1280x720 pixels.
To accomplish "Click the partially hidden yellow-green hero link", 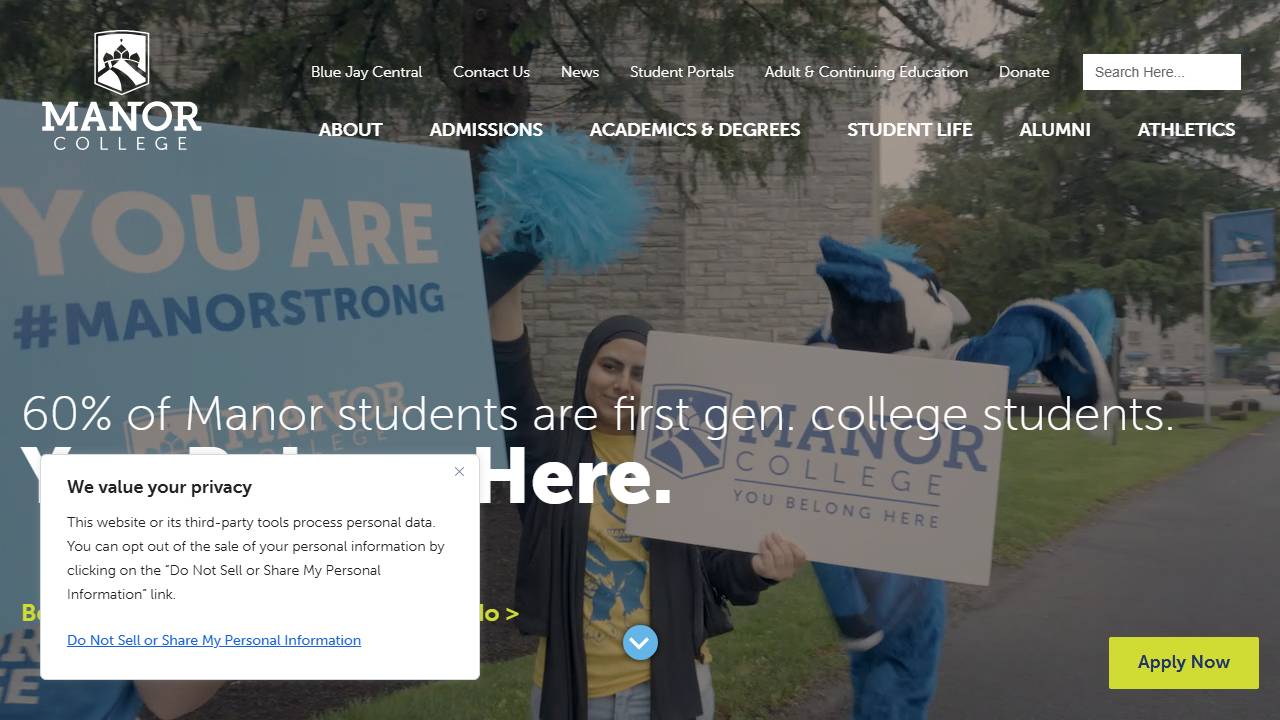I will click(x=498, y=613).
